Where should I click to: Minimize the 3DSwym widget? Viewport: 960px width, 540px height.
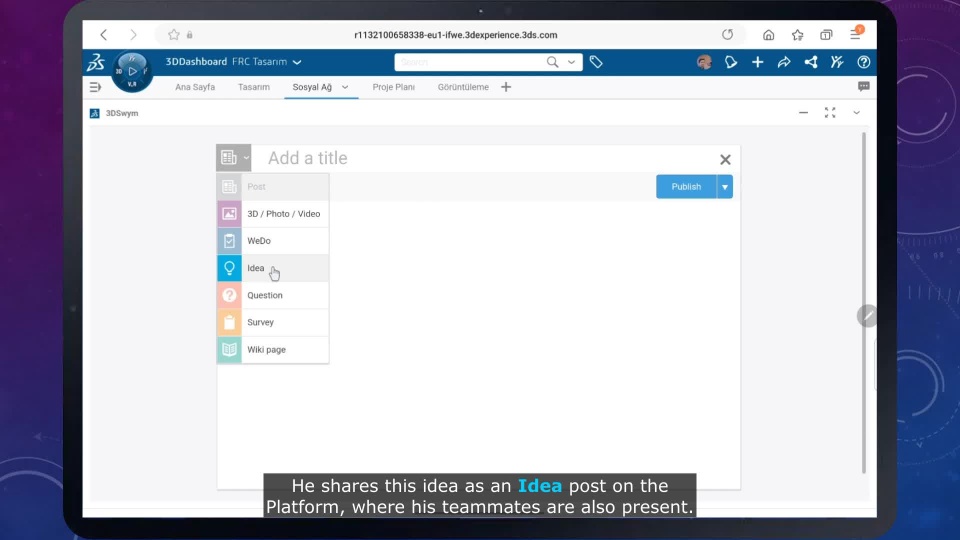[803, 113]
